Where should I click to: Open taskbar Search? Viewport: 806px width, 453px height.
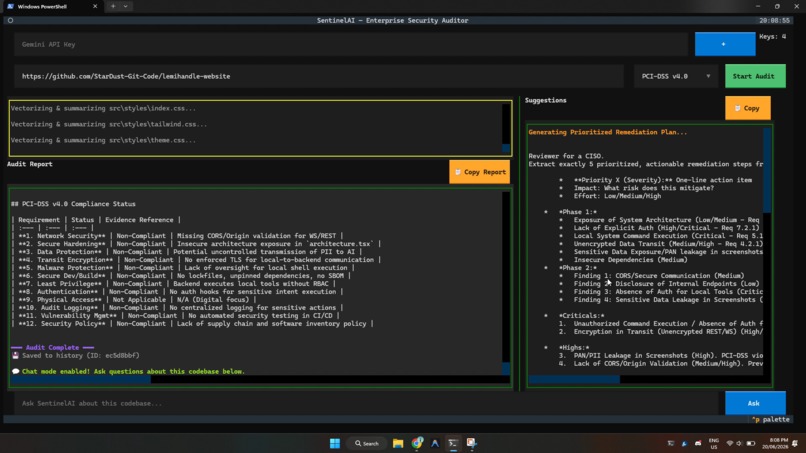click(x=367, y=443)
